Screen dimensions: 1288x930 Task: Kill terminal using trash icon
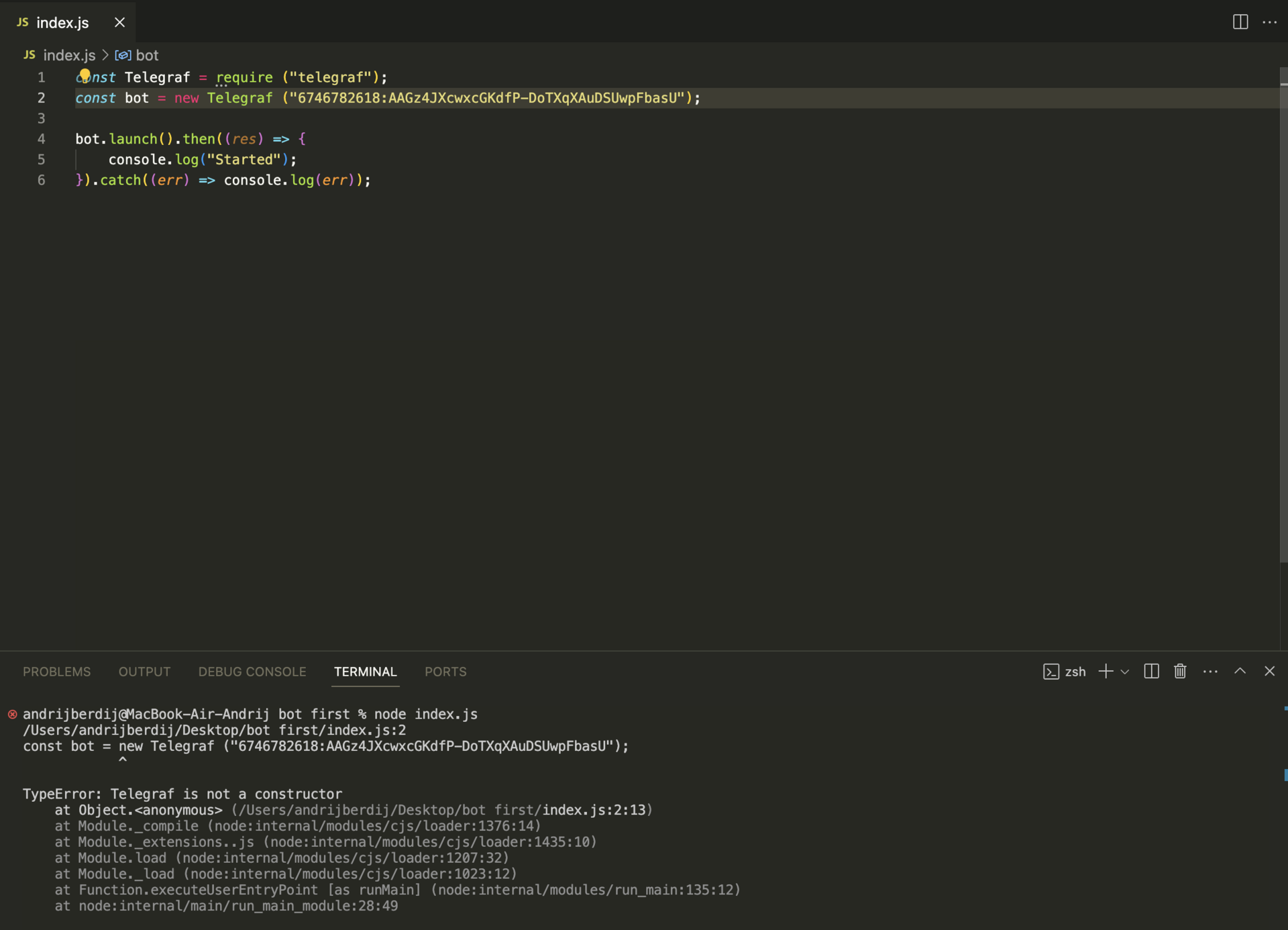[1180, 671]
